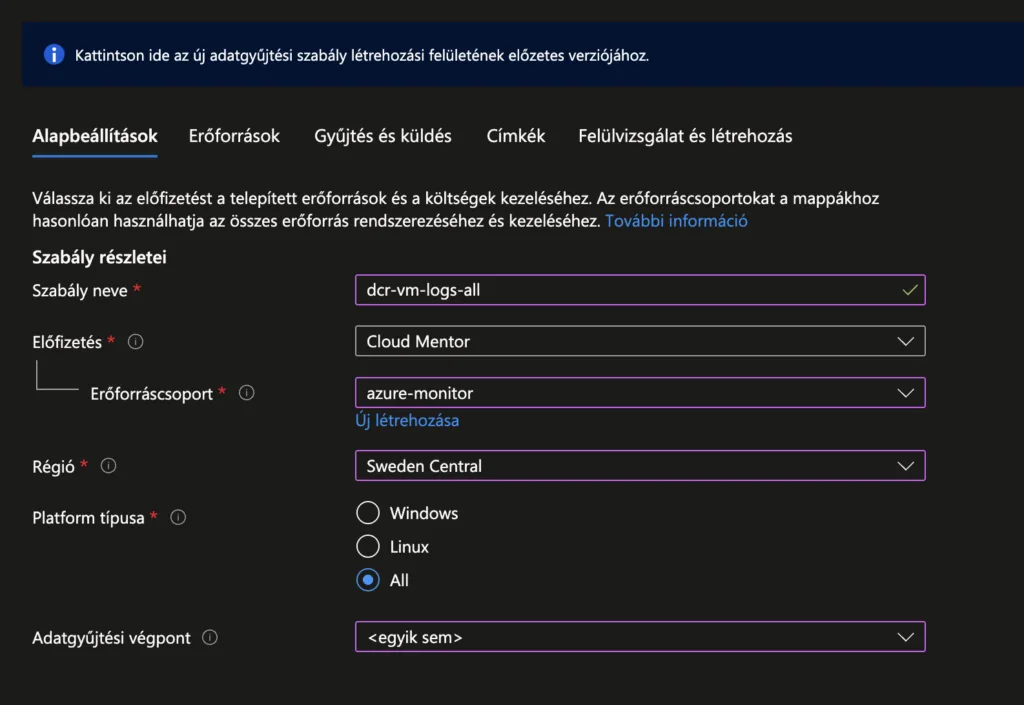This screenshot has width=1024, height=705.
Task: Click the info icon in the blue banner
Action: coord(54,55)
